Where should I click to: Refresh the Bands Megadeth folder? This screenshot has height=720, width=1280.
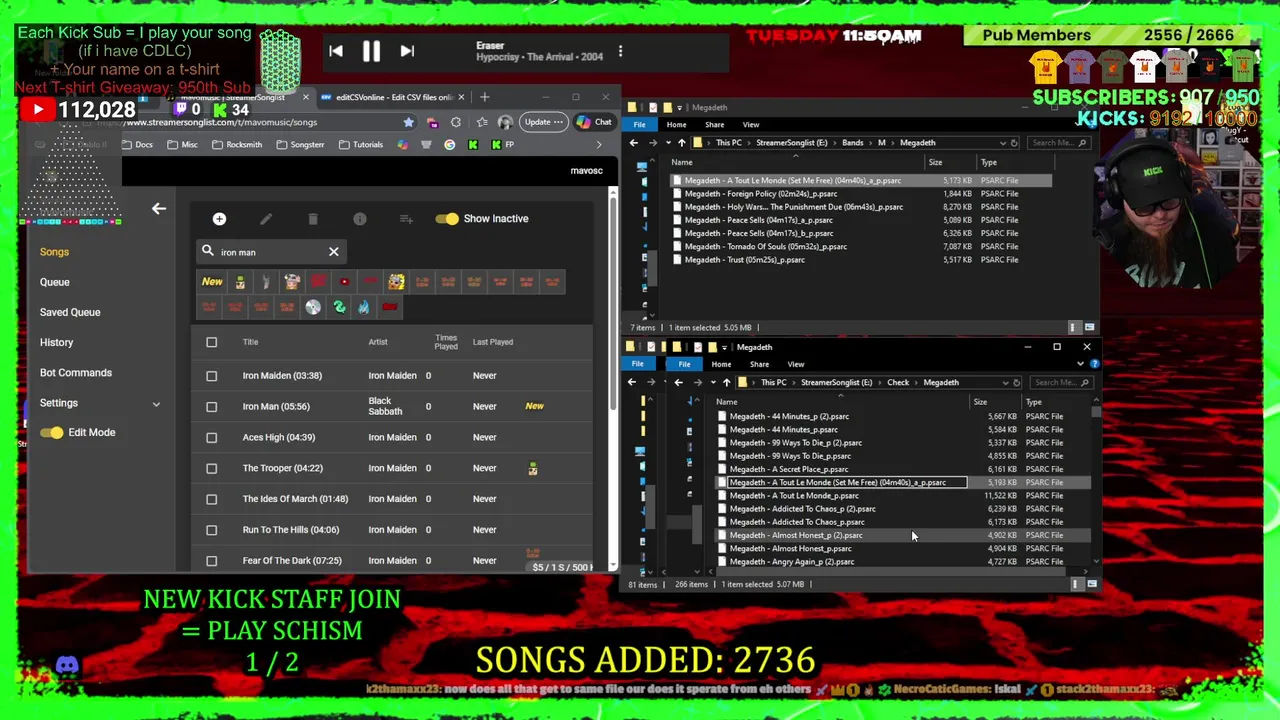(x=1015, y=143)
